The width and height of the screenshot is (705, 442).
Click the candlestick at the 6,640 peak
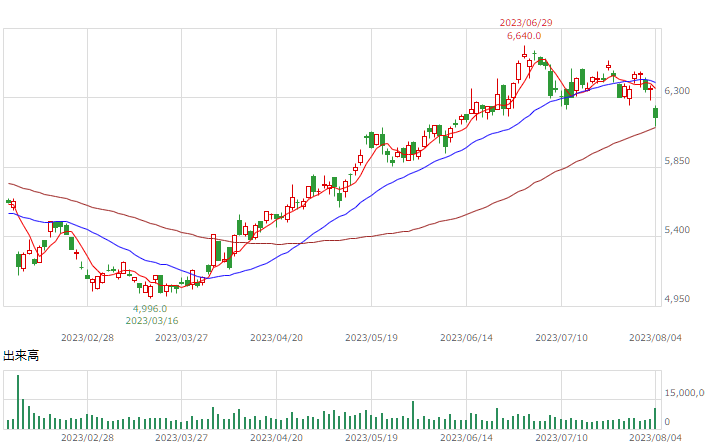pyautogui.click(x=524, y=52)
